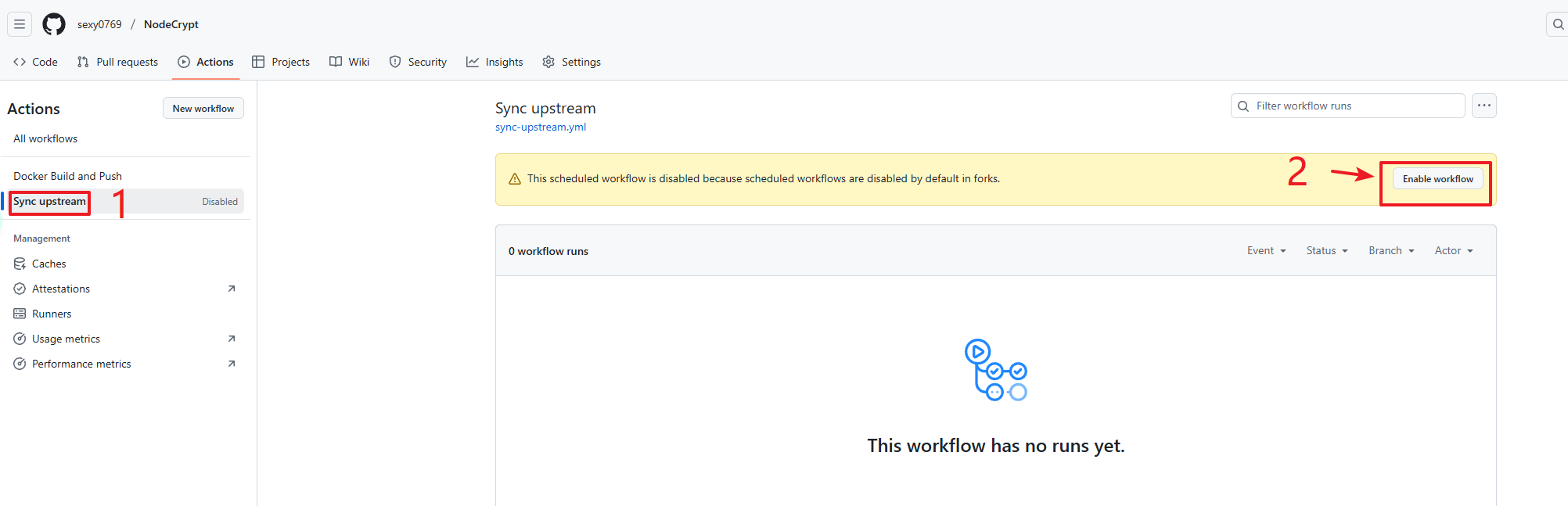The image size is (1568, 506).
Task: Open Caches under Management
Action: [x=49, y=264]
